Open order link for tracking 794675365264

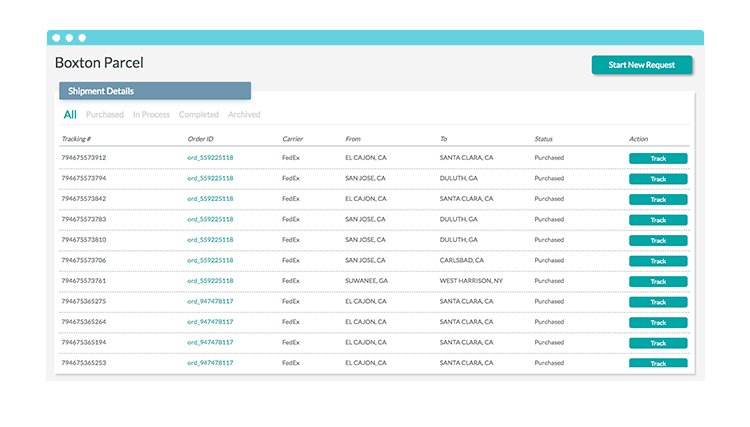[x=210, y=322]
